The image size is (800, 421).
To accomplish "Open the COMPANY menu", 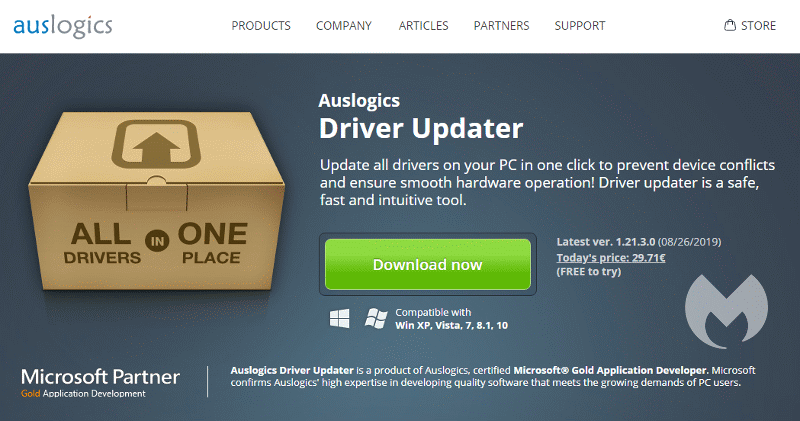I will click(x=344, y=26).
